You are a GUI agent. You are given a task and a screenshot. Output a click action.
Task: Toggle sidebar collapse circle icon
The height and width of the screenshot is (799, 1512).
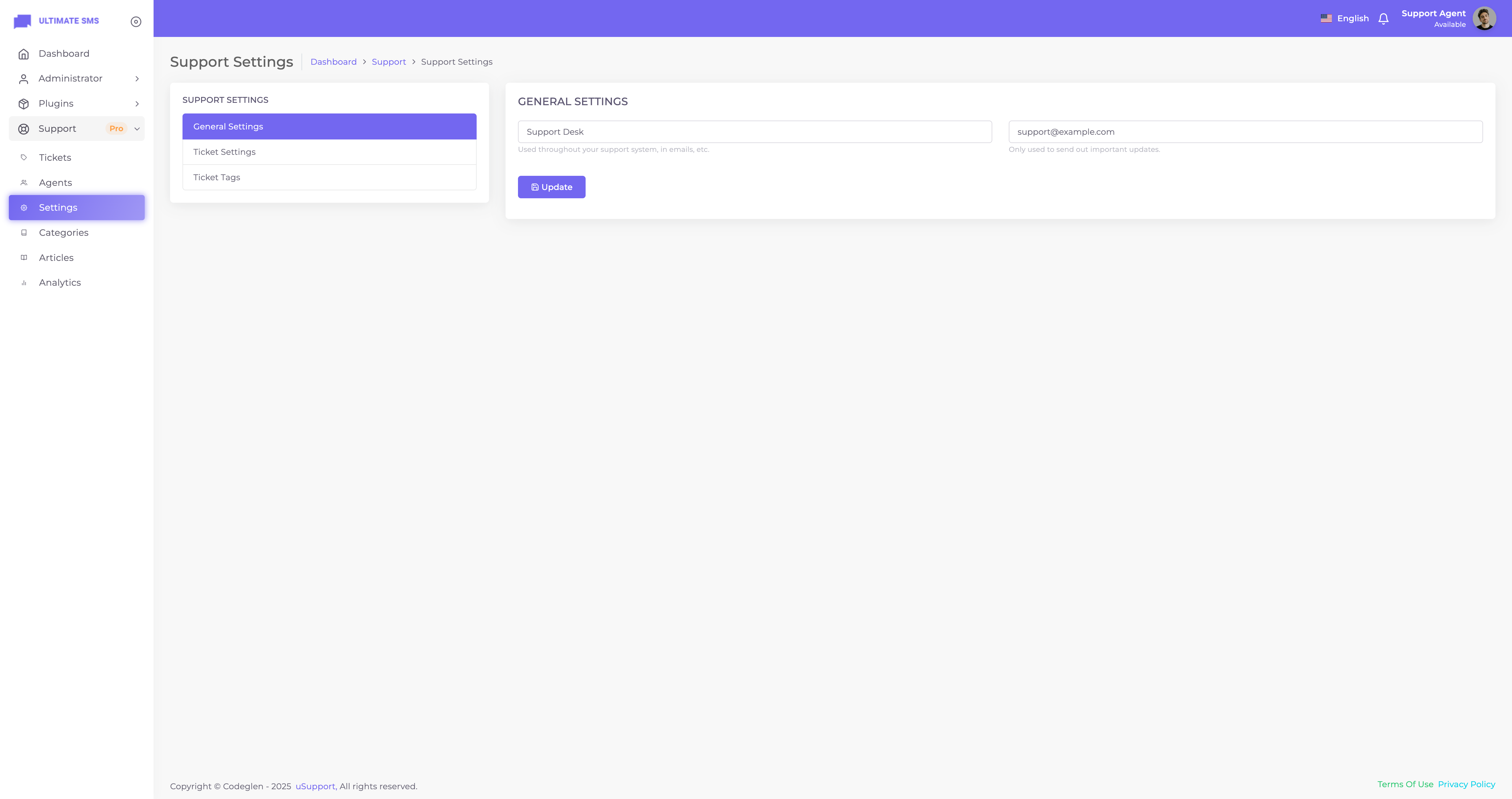[136, 22]
